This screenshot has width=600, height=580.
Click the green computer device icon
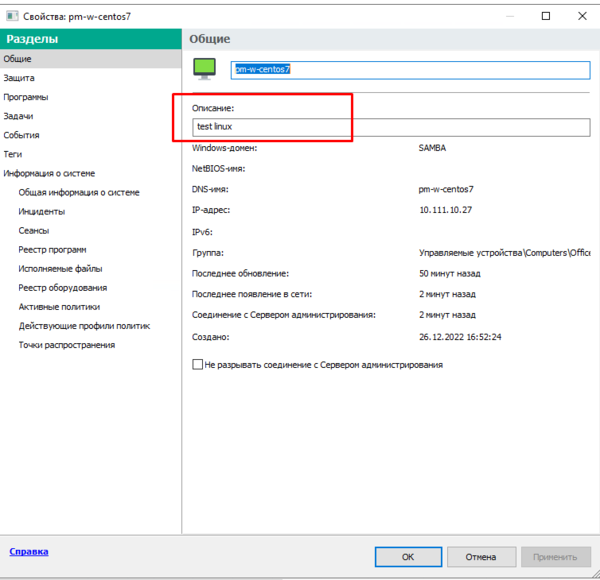point(204,69)
